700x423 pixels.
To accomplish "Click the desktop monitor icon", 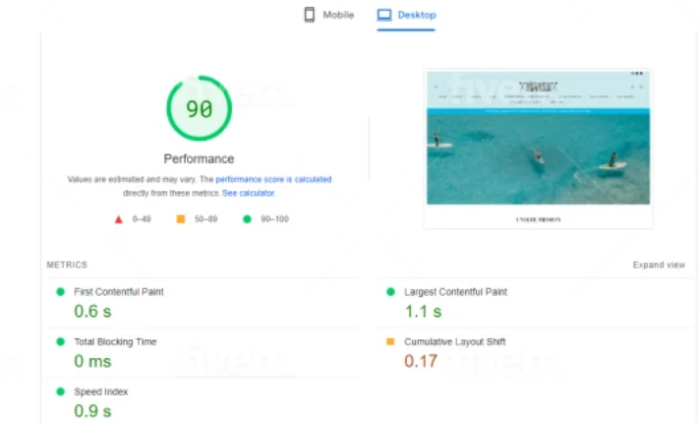I will (384, 15).
